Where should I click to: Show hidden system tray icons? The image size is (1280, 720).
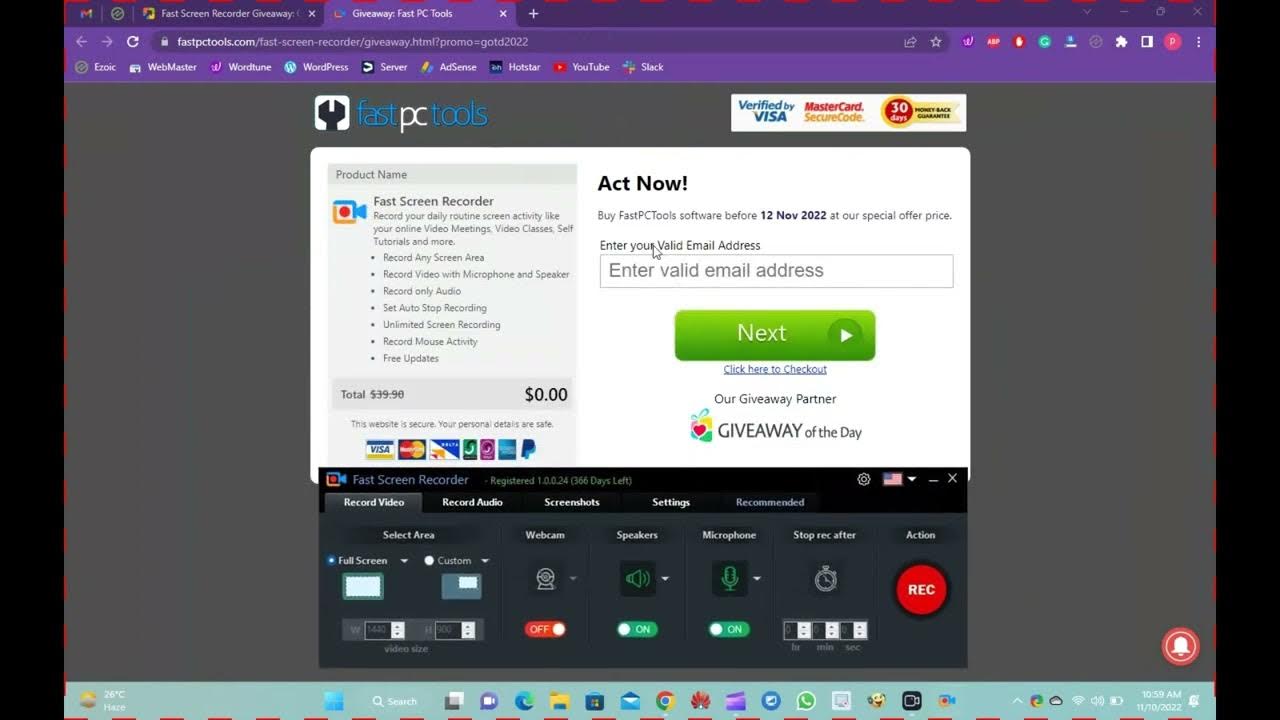(x=1018, y=701)
